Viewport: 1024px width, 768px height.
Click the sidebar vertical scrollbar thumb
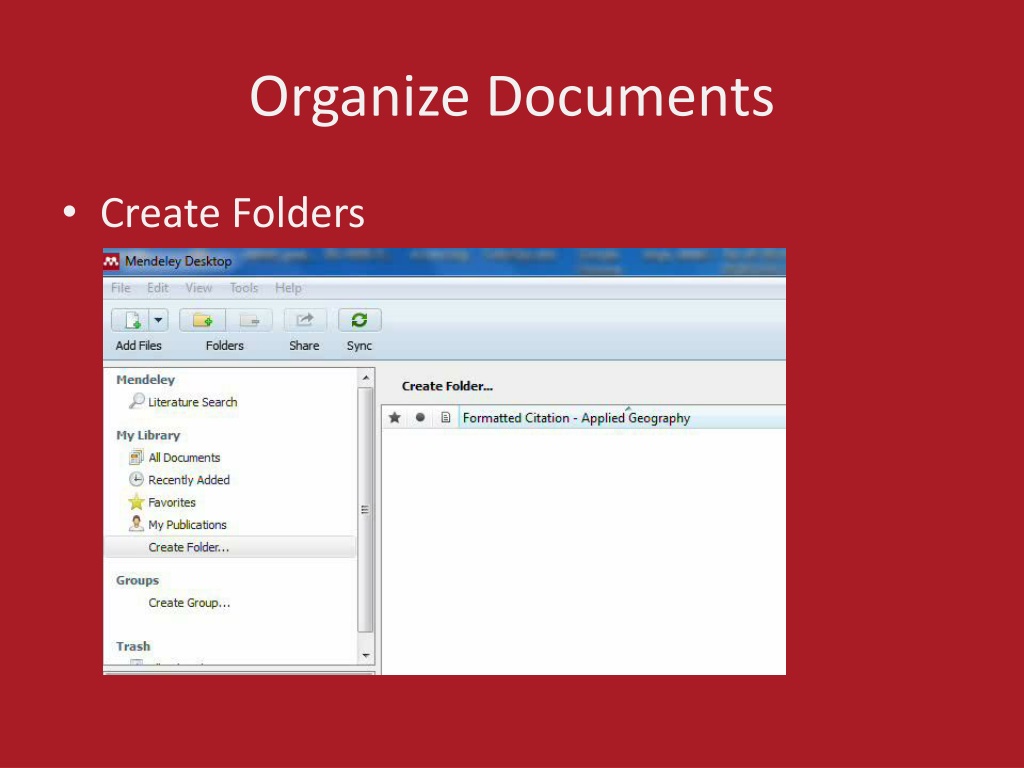click(366, 509)
